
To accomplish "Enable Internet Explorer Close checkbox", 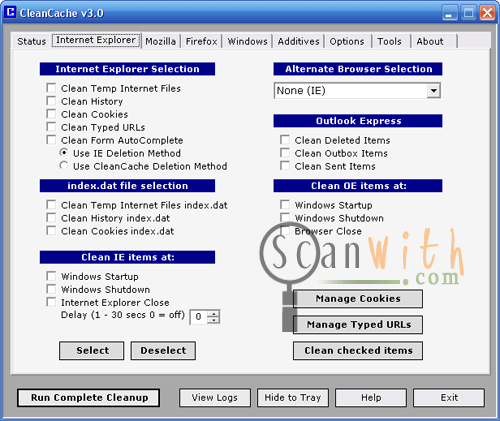I will 51,302.
